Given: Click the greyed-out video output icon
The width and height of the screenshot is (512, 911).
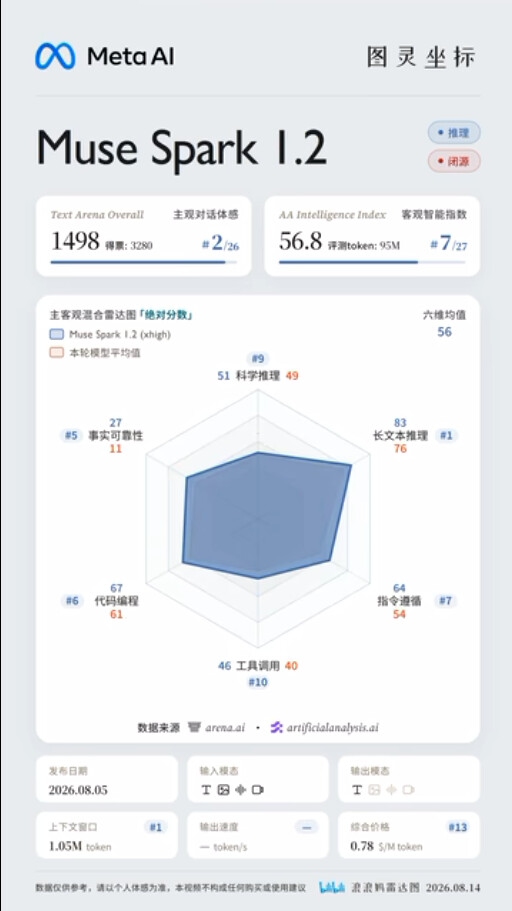Looking at the screenshot, I should [409, 790].
